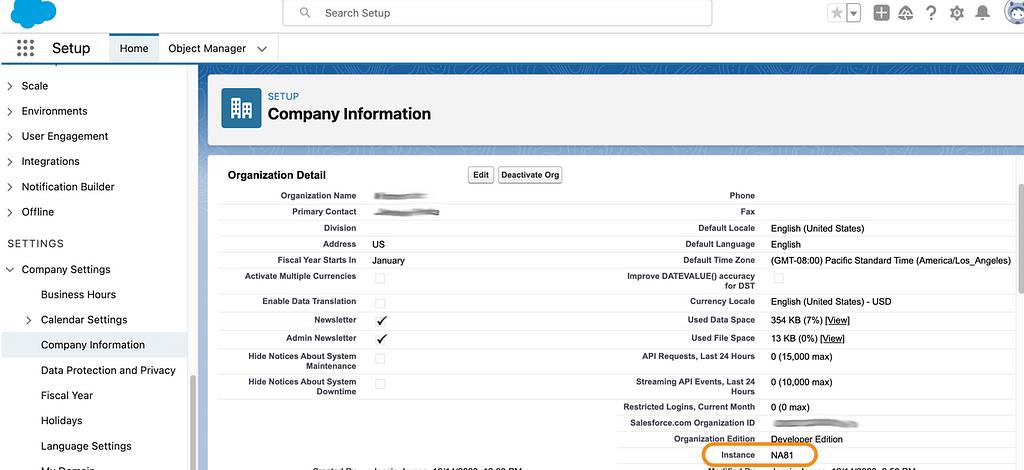The height and width of the screenshot is (470, 1024).
Task: Open the Trailhead guidance icon
Action: (x=906, y=13)
